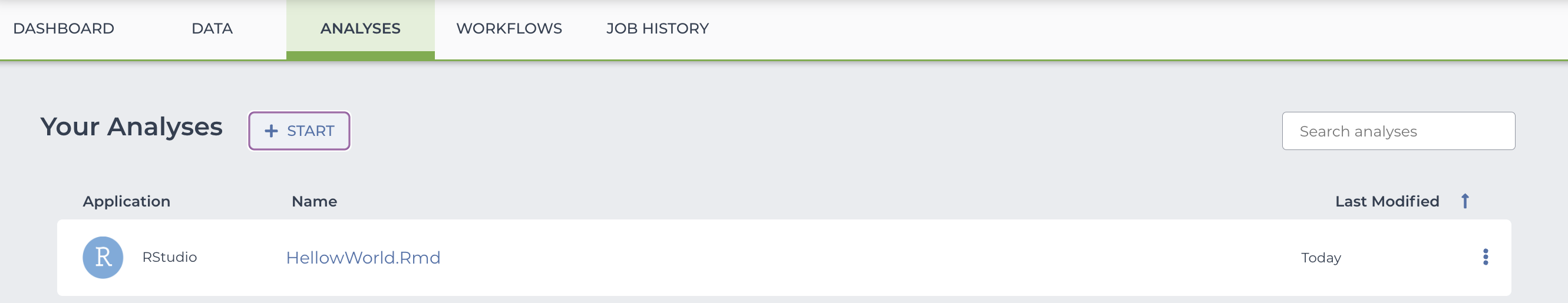Click the plus icon inside the START button

(x=272, y=131)
